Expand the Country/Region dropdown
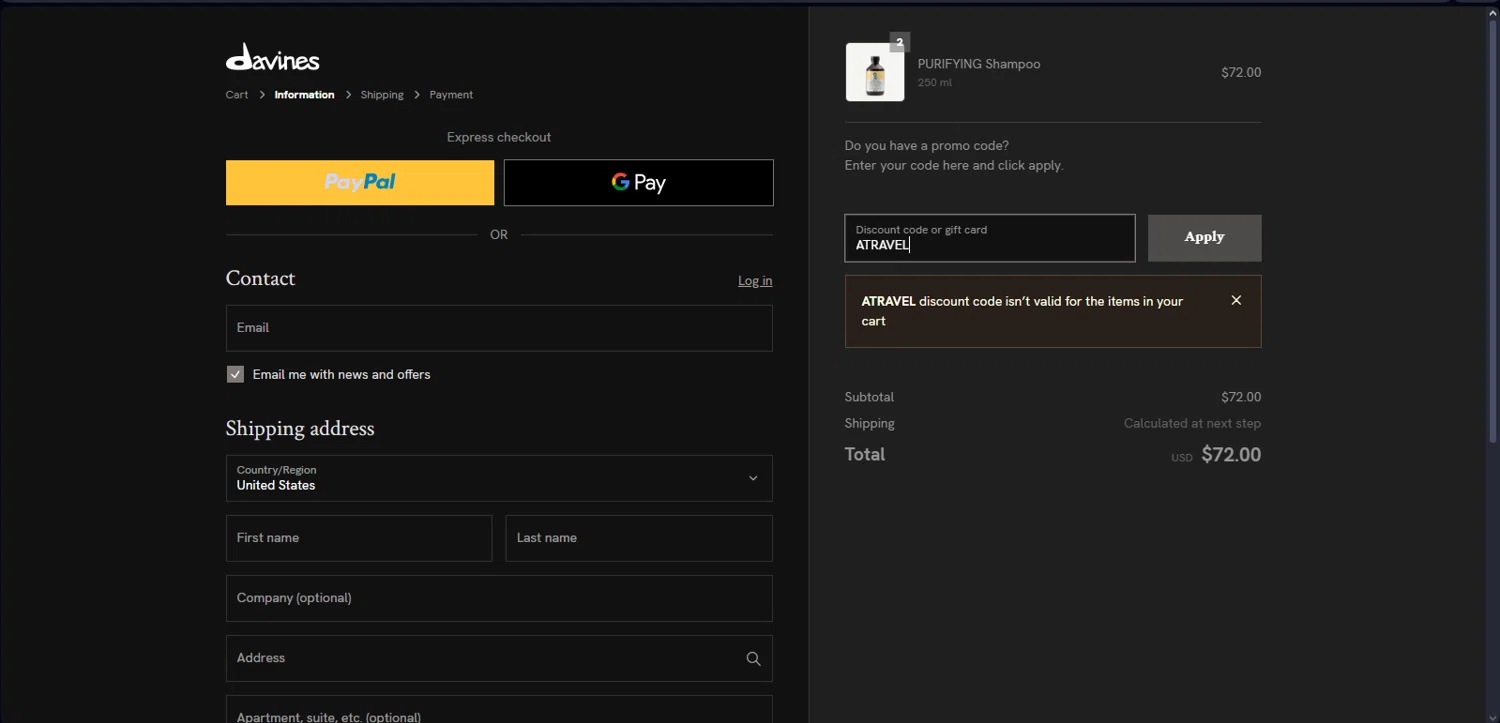The image size is (1500, 723). click(499, 478)
